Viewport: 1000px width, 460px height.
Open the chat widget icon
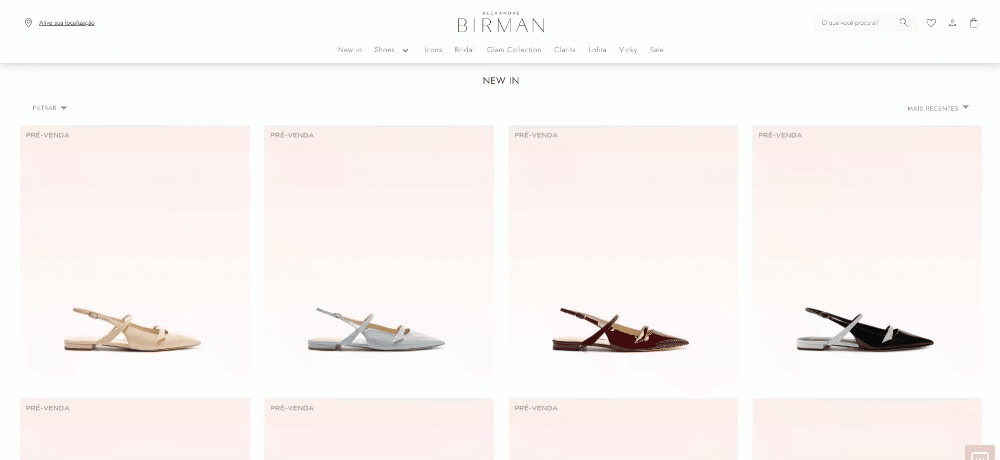[x=980, y=452]
